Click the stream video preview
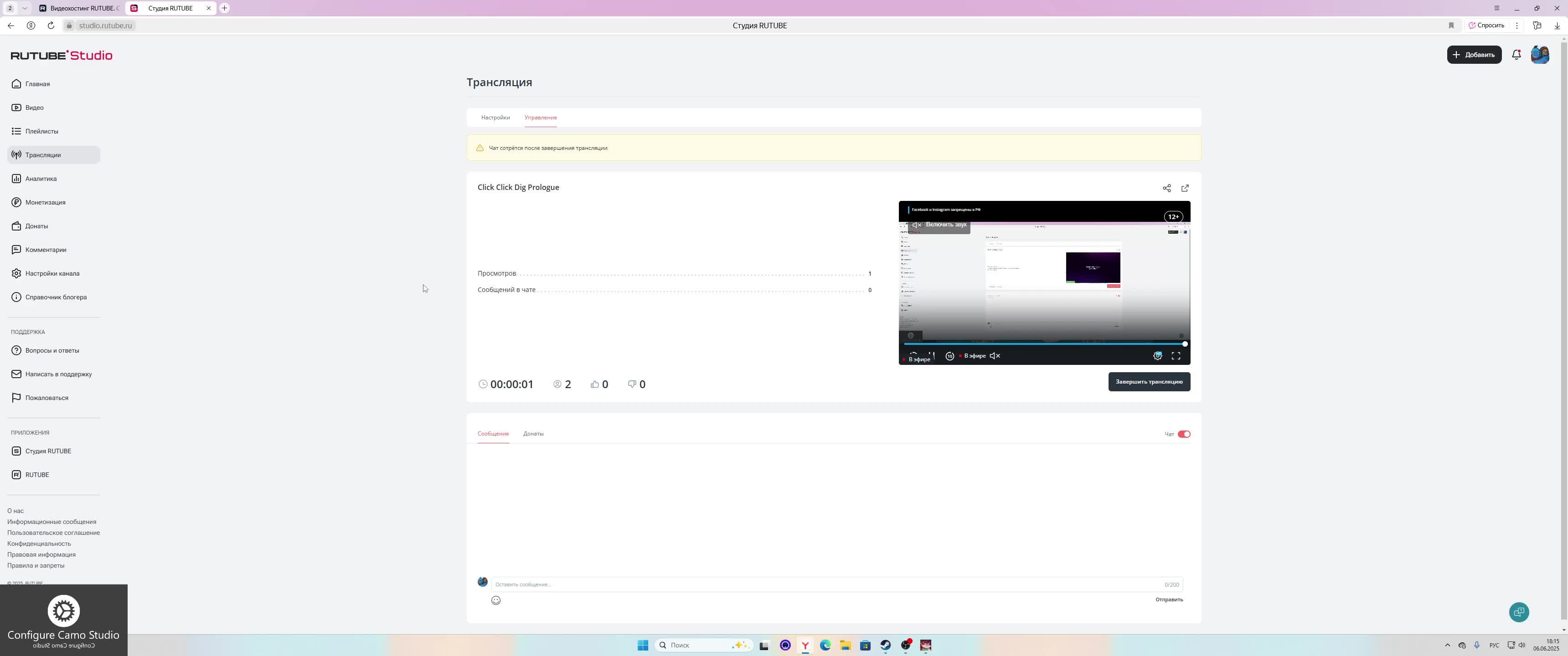This screenshot has width=1568, height=656. point(1044,283)
